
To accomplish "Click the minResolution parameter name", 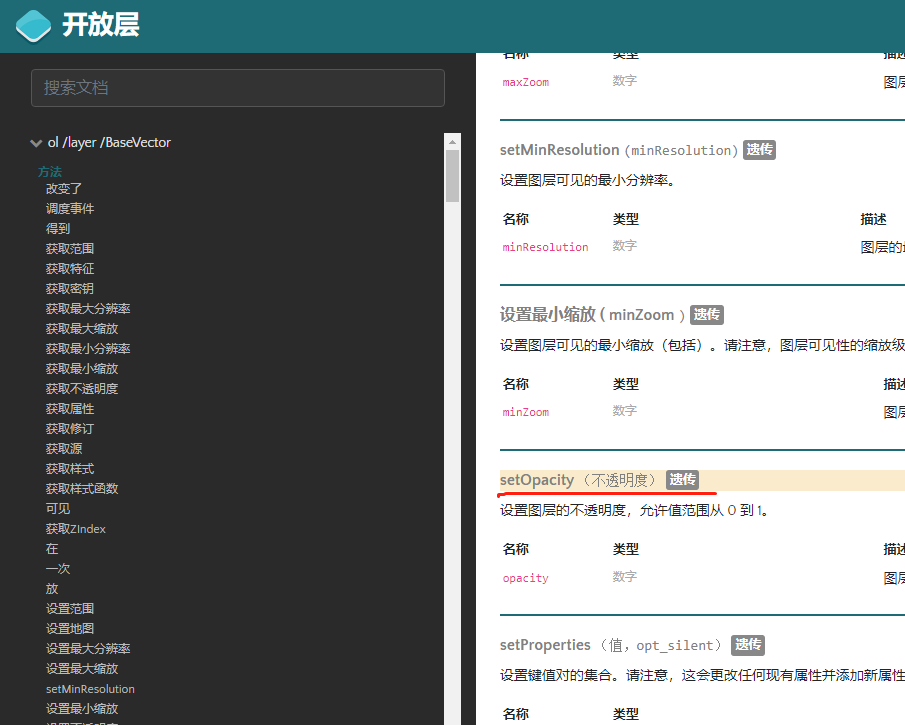I will point(545,247).
